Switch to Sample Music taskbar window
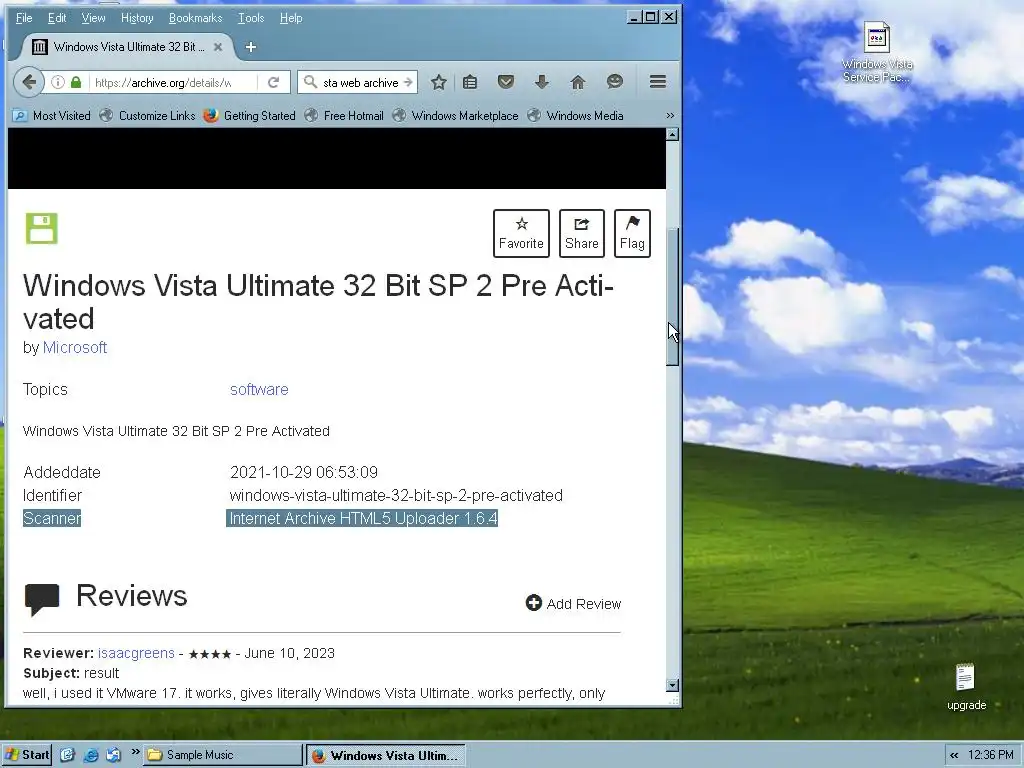This screenshot has height=768, width=1024. [x=222, y=755]
